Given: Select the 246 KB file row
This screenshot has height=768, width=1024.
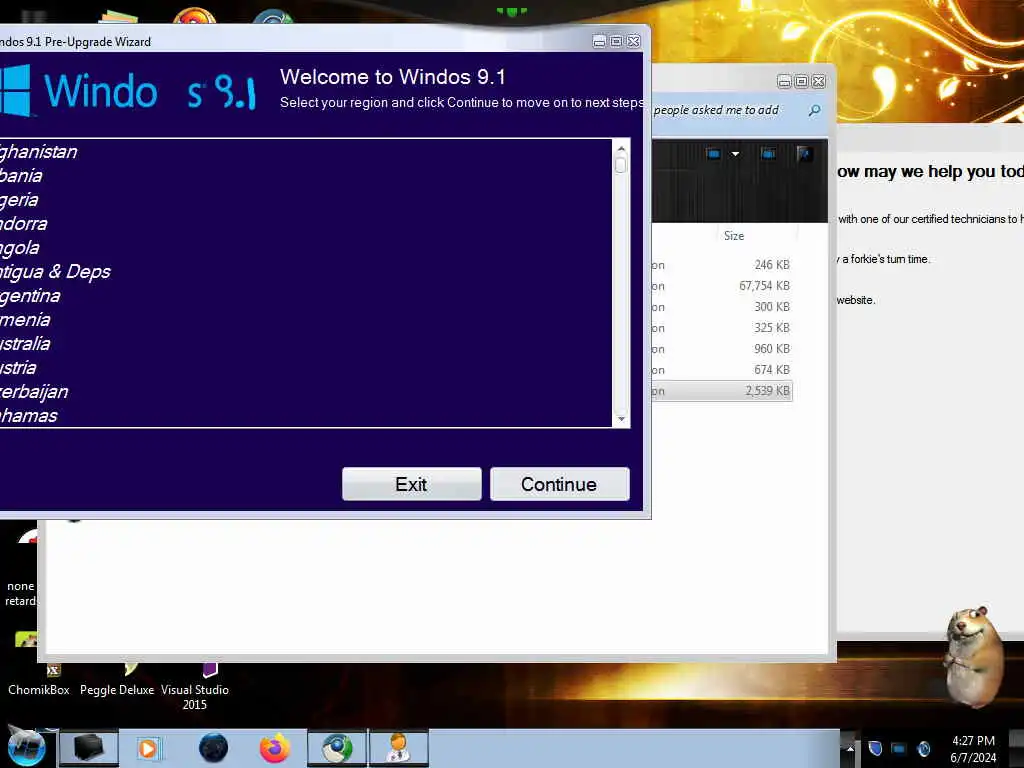Looking at the screenshot, I should (722, 264).
